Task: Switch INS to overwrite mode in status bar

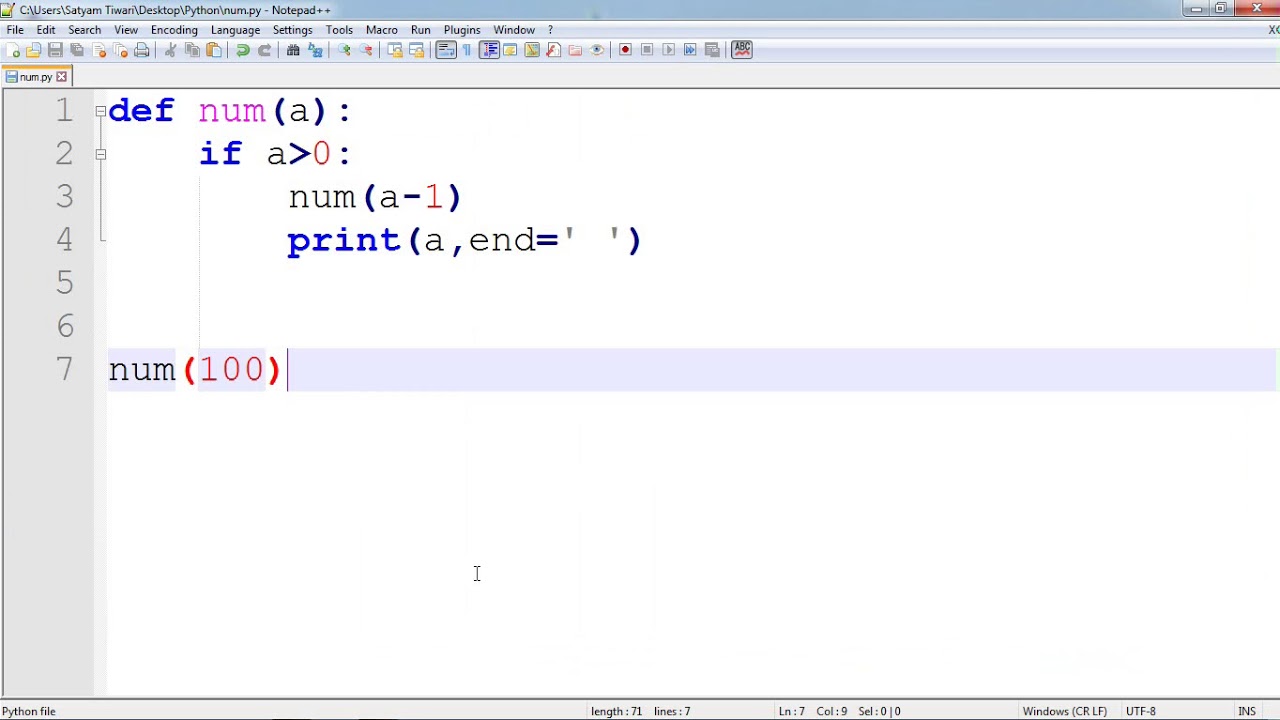Action: (1247, 711)
